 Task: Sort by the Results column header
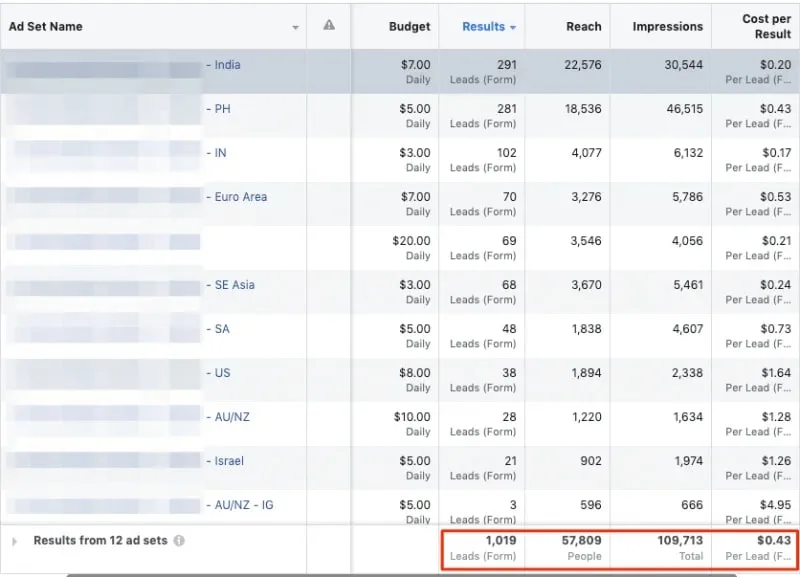(x=489, y=27)
